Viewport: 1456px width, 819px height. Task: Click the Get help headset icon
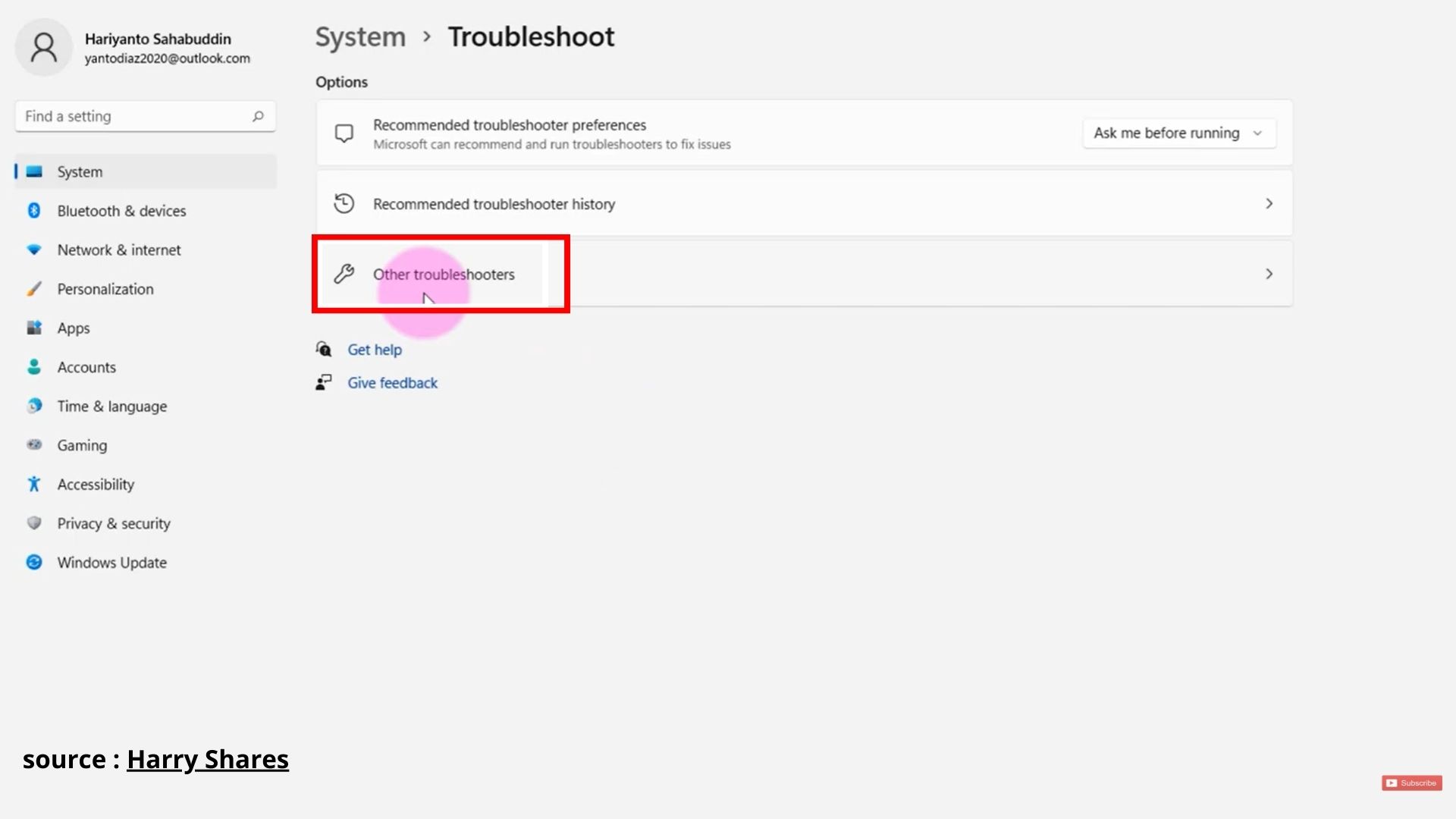click(324, 349)
